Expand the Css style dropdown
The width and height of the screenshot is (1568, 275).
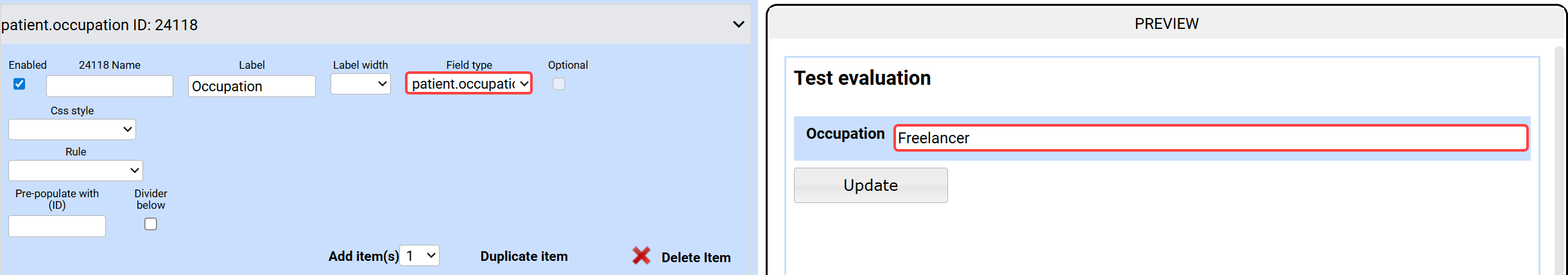(72, 130)
